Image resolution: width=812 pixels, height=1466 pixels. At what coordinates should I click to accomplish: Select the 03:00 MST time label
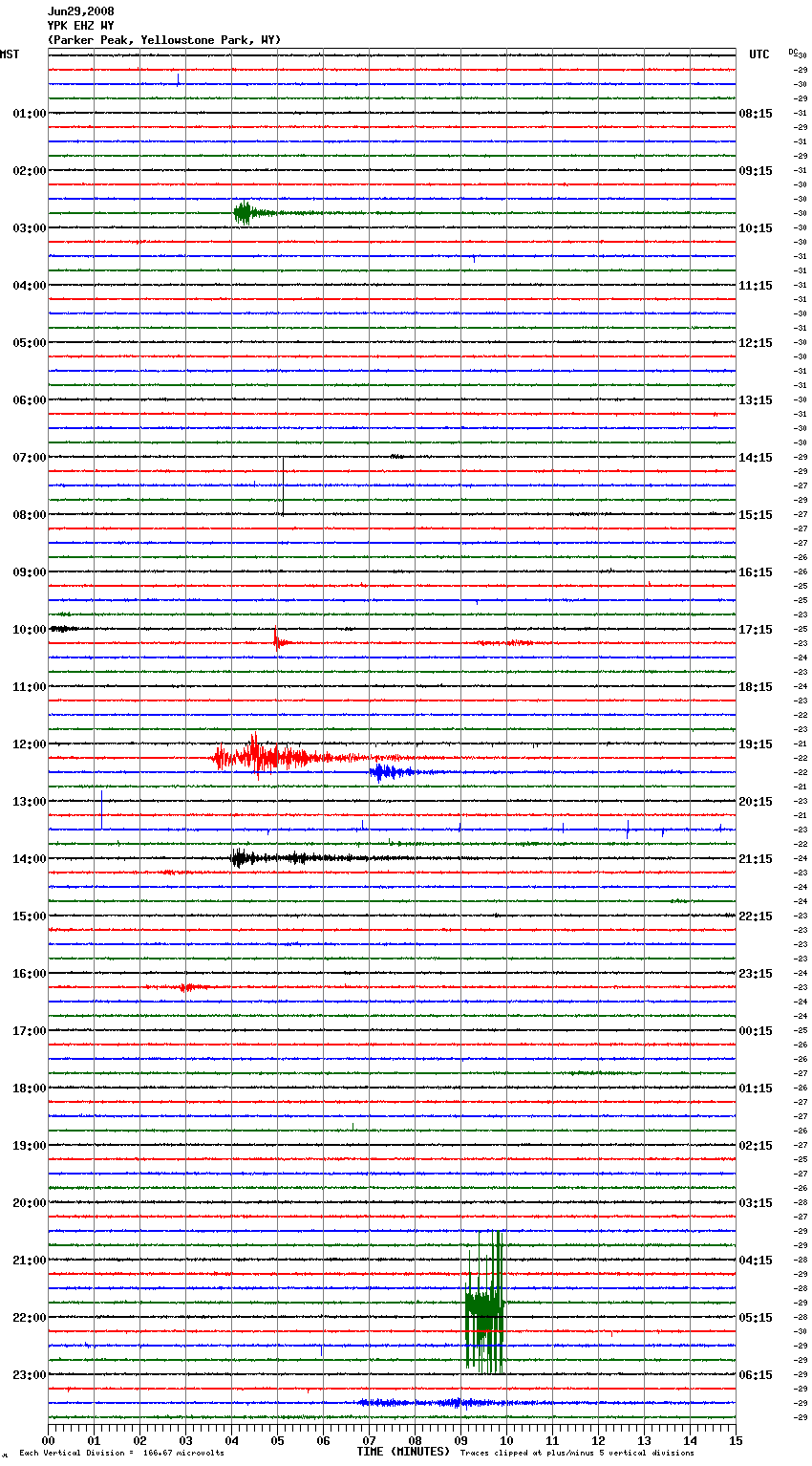click(29, 228)
